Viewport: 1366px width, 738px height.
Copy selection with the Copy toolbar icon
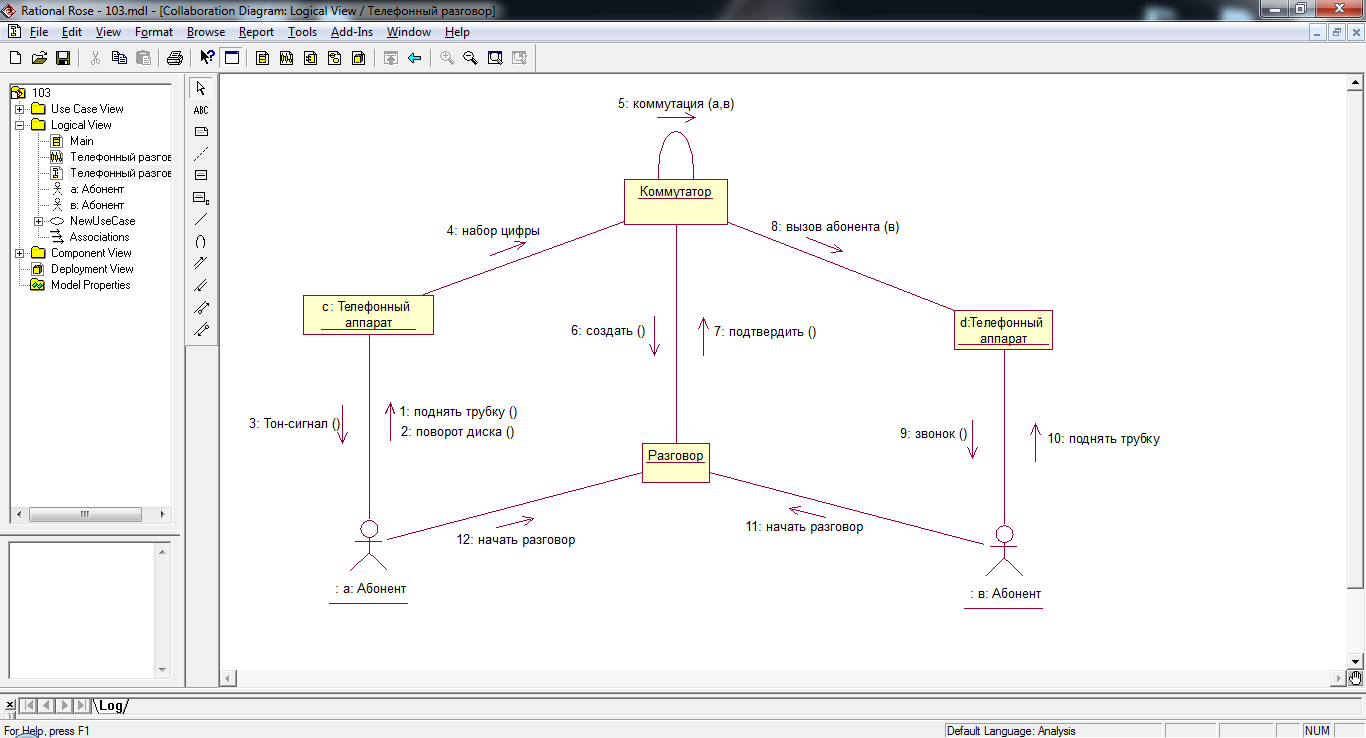[119, 58]
